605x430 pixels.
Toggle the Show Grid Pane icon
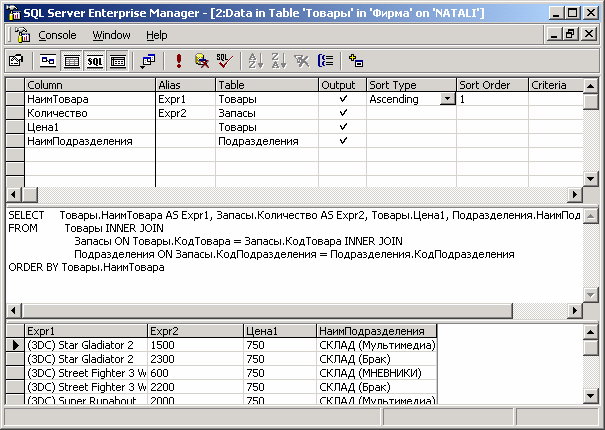[x=71, y=61]
